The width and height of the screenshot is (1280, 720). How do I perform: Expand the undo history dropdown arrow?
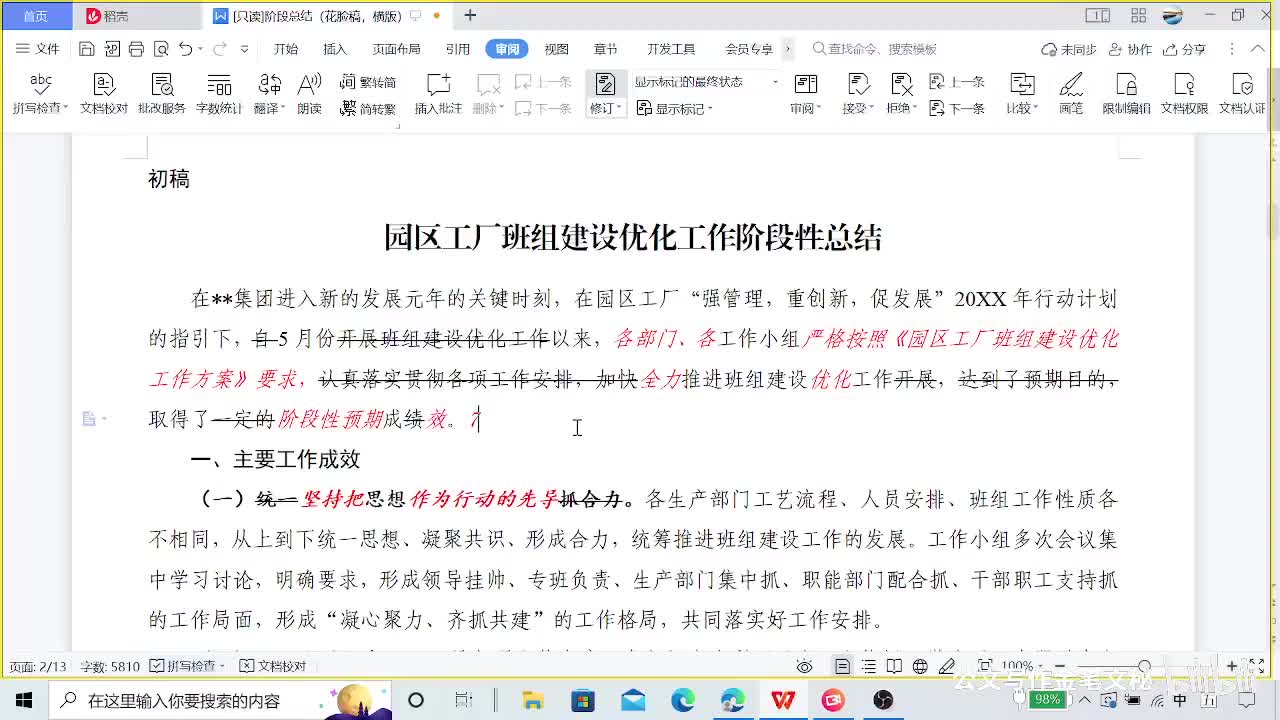(x=200, y=49)
